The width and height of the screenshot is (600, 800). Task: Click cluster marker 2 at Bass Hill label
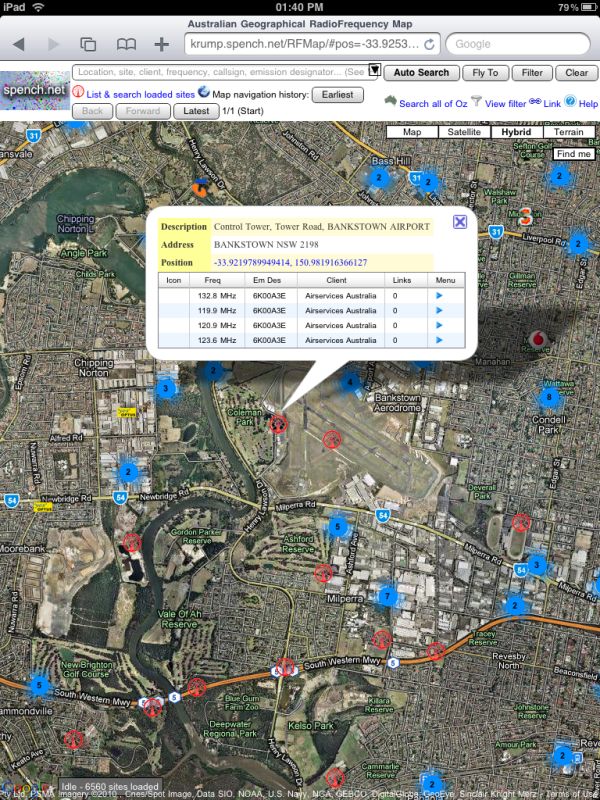[x=379, y=178]
